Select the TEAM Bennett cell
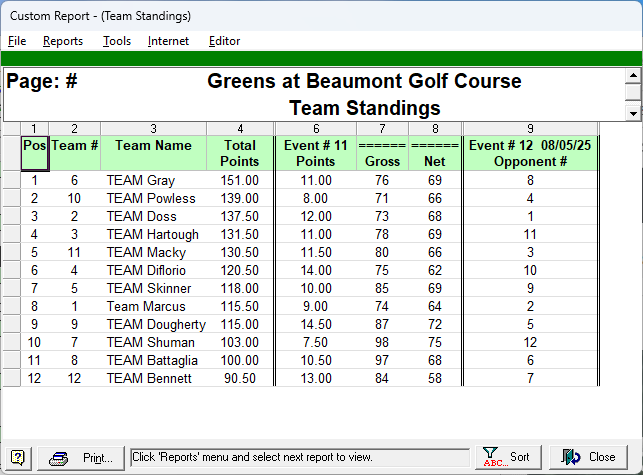Viewport: 643px width, 475px height. tap(145, 379)
